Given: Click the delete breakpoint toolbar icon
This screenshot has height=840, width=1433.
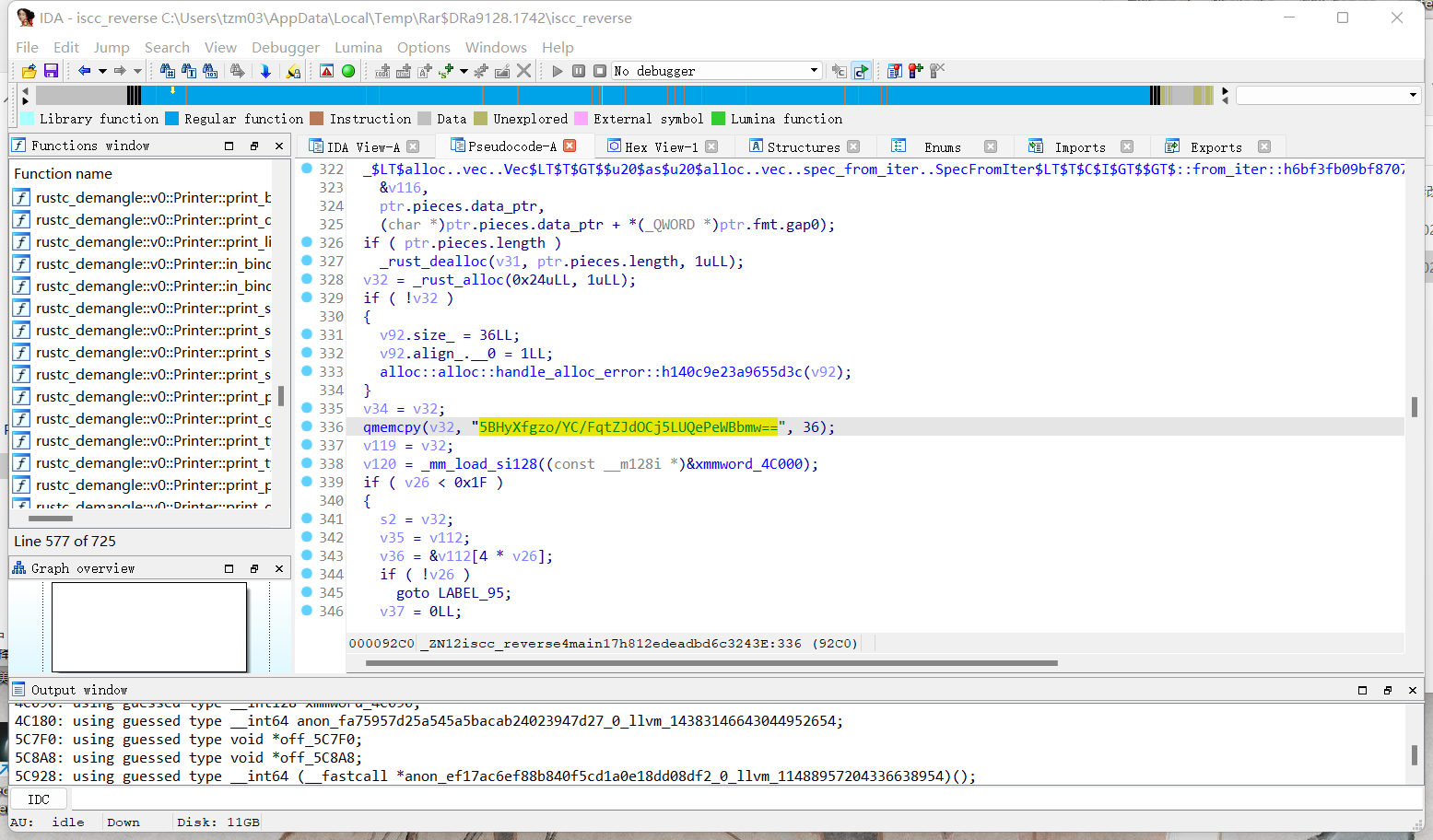Looking at the screenshot, I should [x=937, y=71].
